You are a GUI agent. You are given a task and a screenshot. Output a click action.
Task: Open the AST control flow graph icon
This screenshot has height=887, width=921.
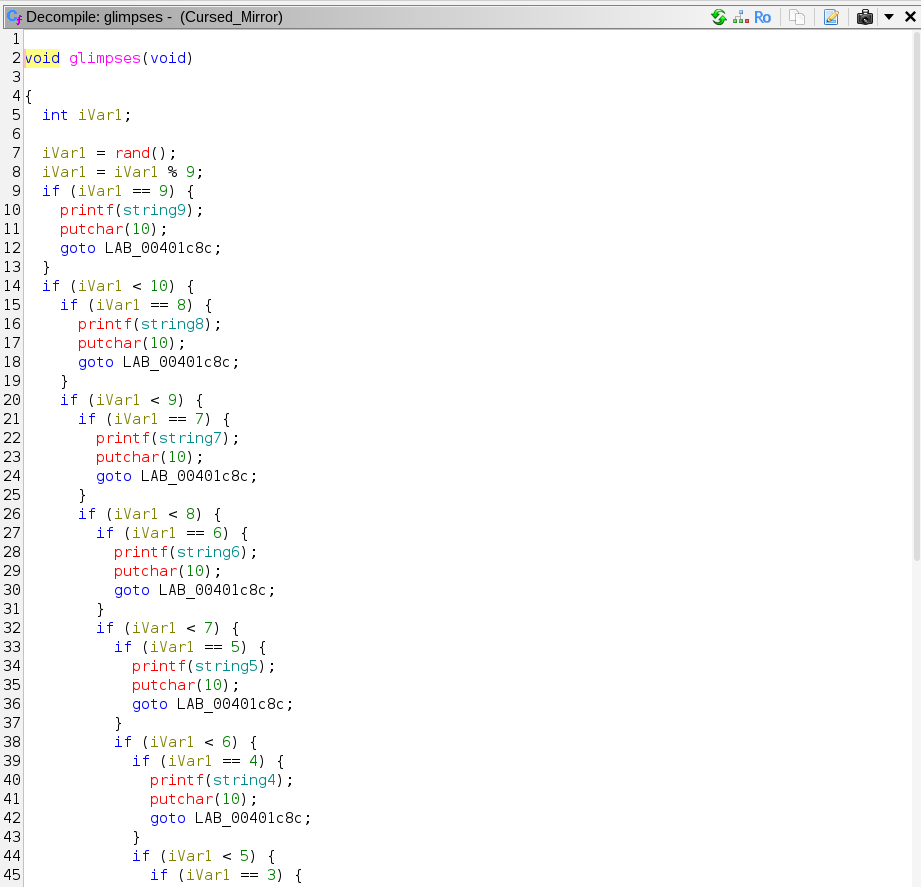coord(740,17)
